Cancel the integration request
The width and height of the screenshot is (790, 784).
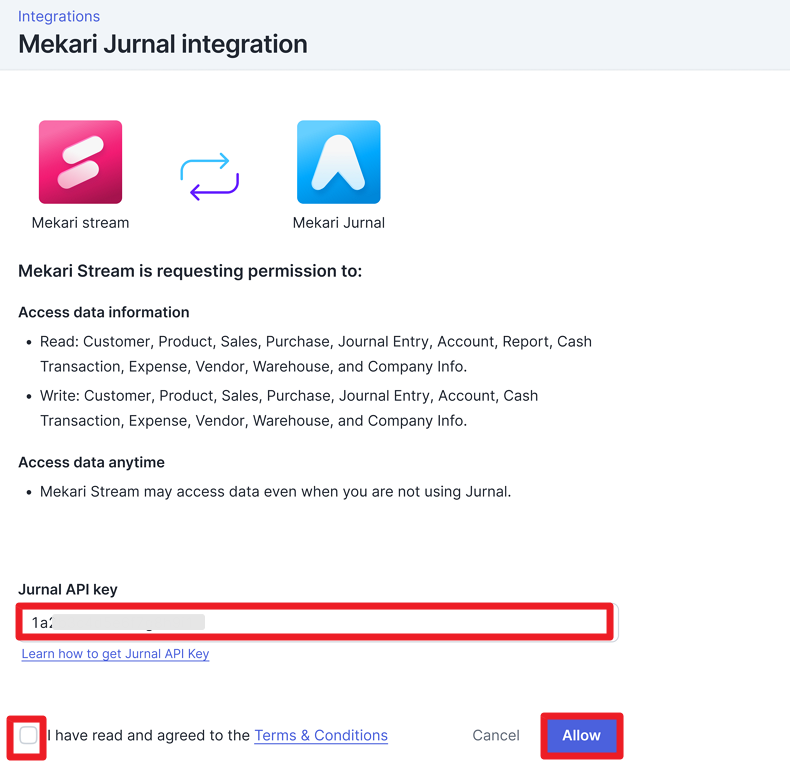496,735
